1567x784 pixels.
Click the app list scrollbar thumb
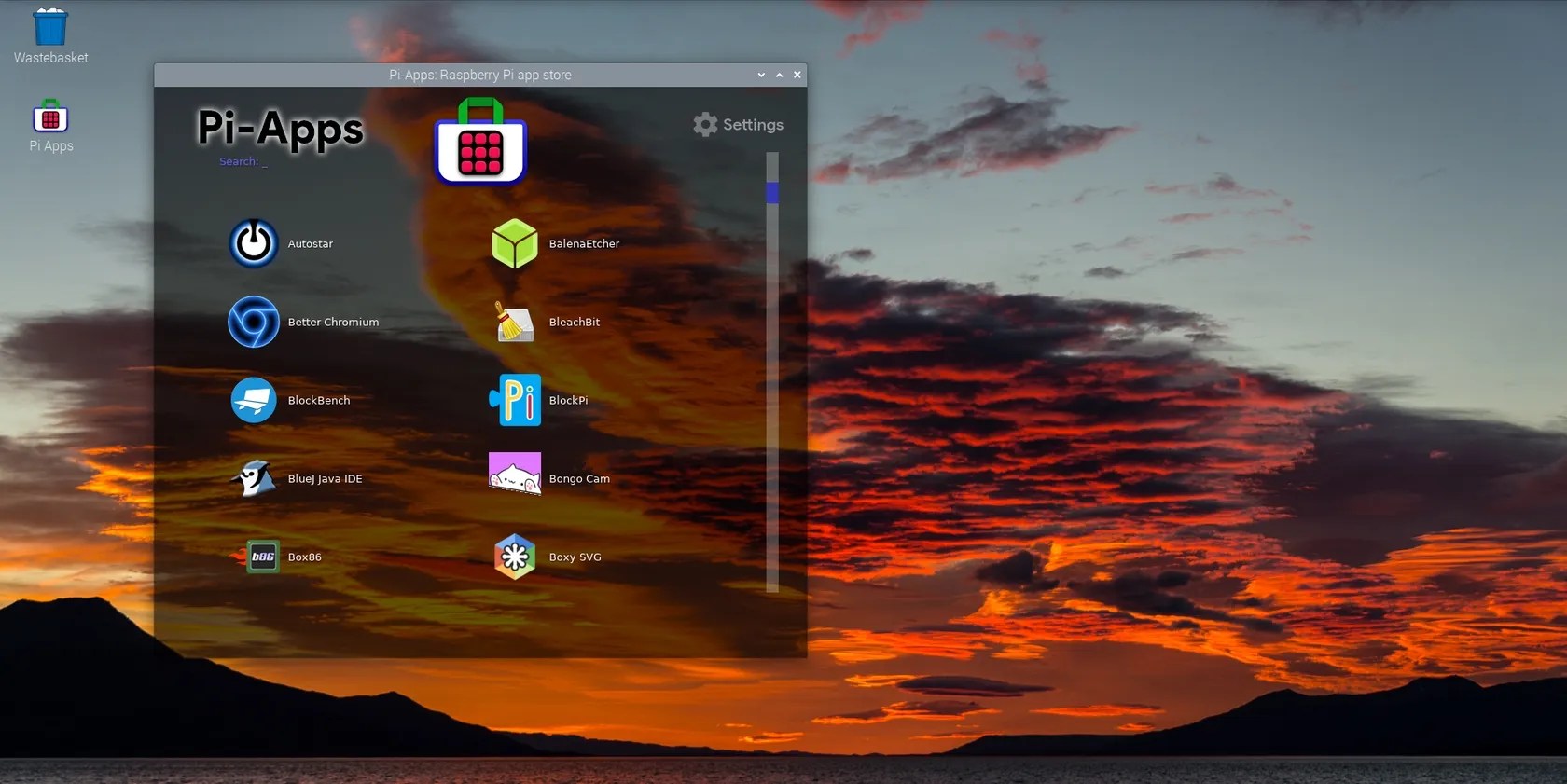click(x=772, y=192)
